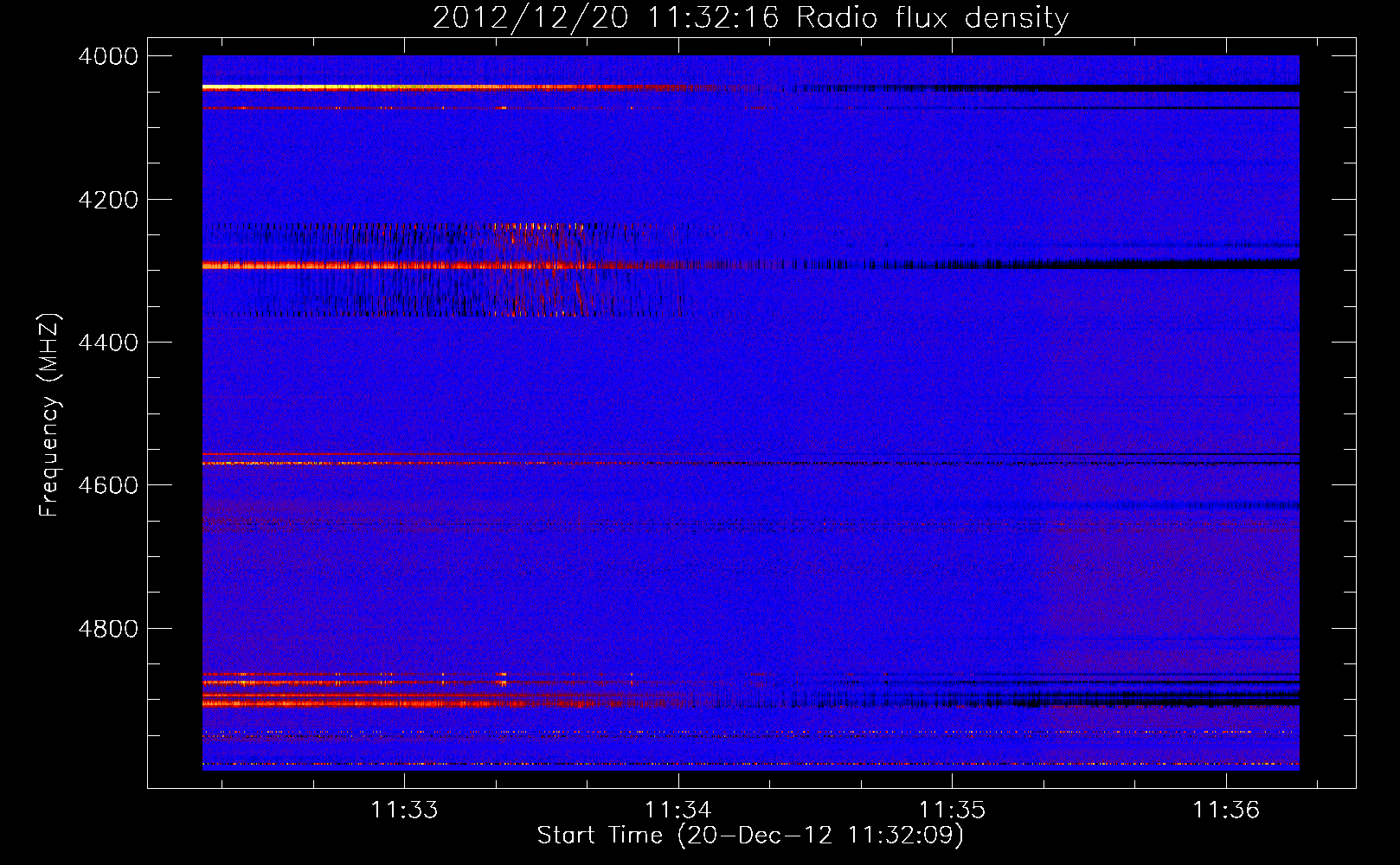Click the bright yellow emission band near 4050 MHz
The width and height of the screenshot is (1400, 865).
441,87
